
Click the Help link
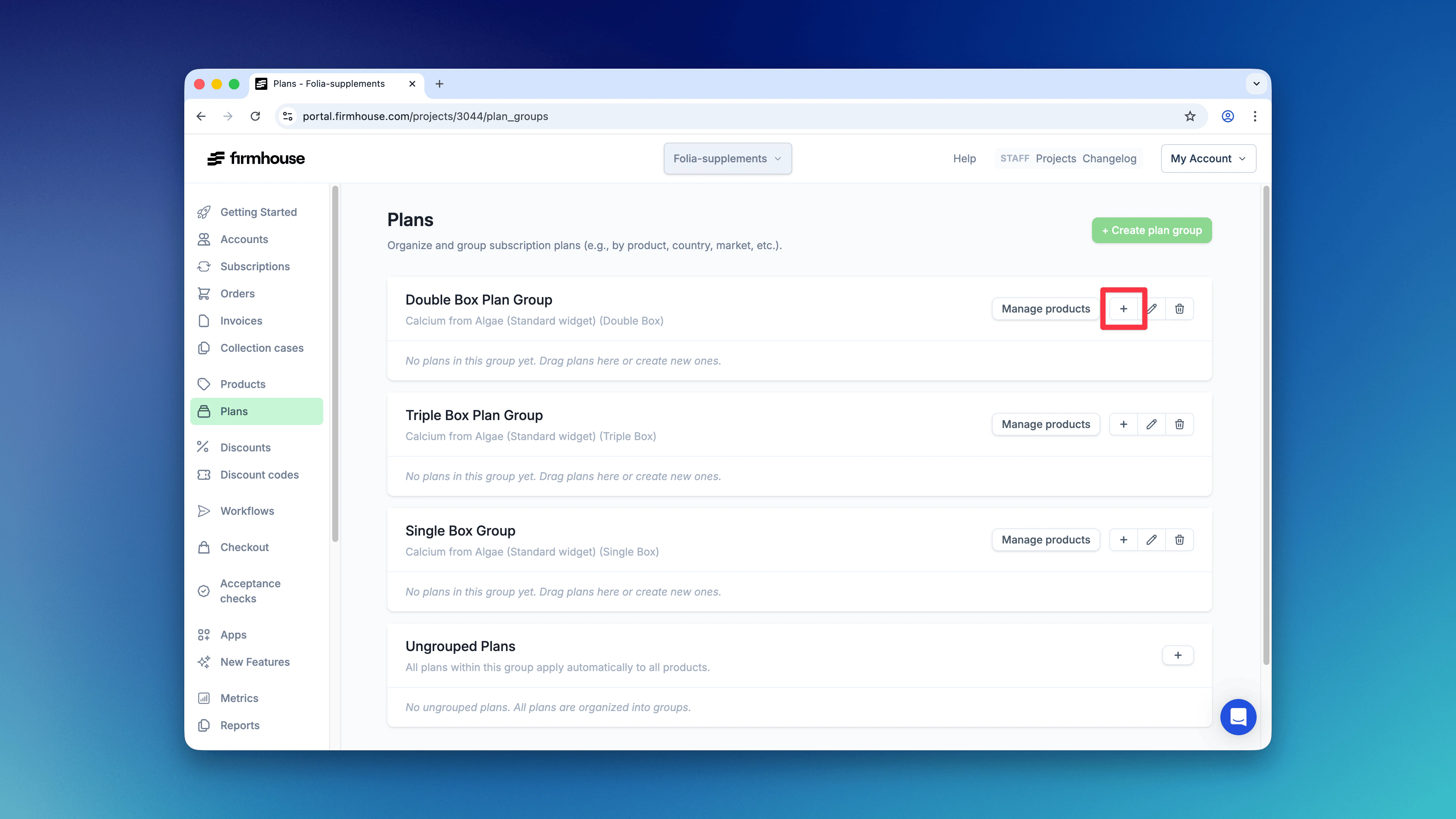pyautogui.click(x=964, y=158)
